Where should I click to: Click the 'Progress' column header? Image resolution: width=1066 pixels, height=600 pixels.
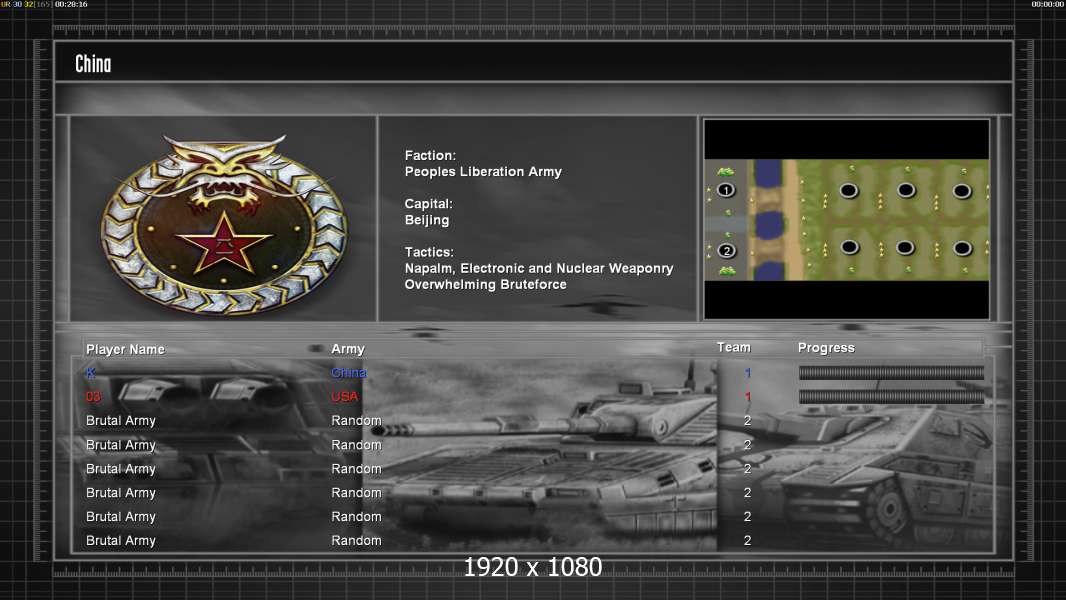click(826, 348)
